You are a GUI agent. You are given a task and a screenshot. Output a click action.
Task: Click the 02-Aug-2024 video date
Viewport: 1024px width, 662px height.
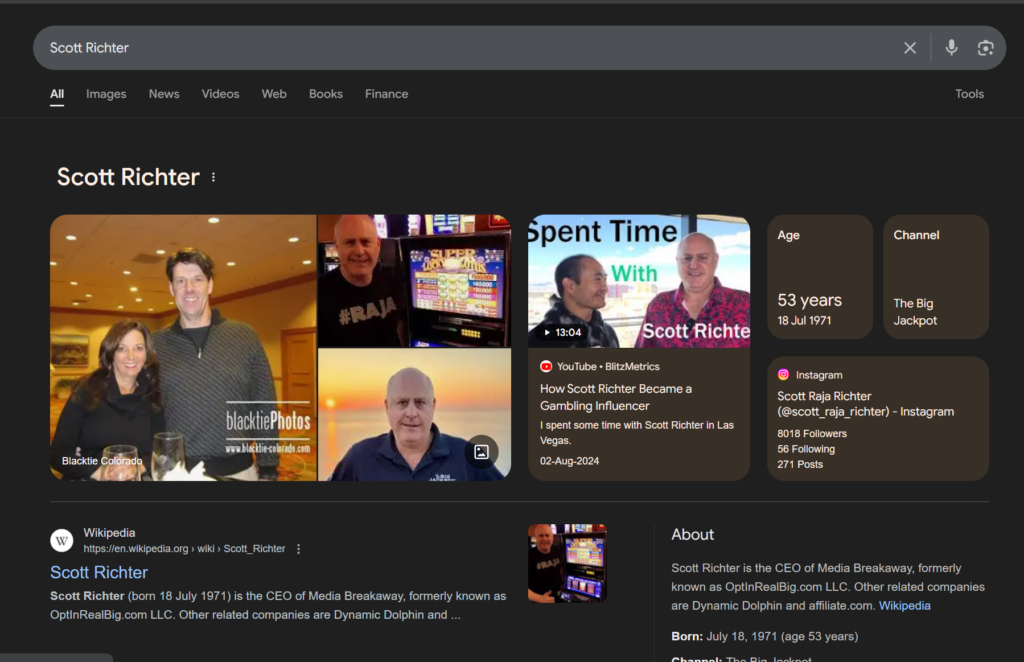tap(569, 461)
